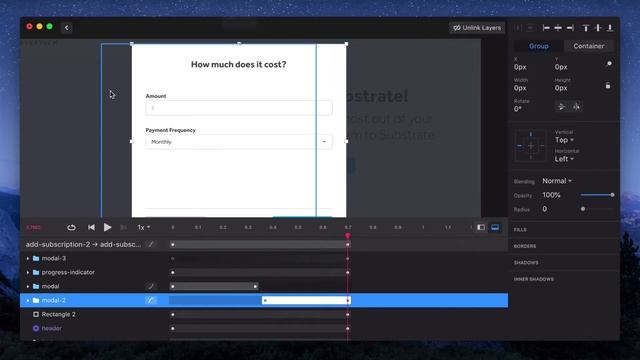Click 'How much does it cost?' heading
This screenshot has height=360, width=640.
238,64
